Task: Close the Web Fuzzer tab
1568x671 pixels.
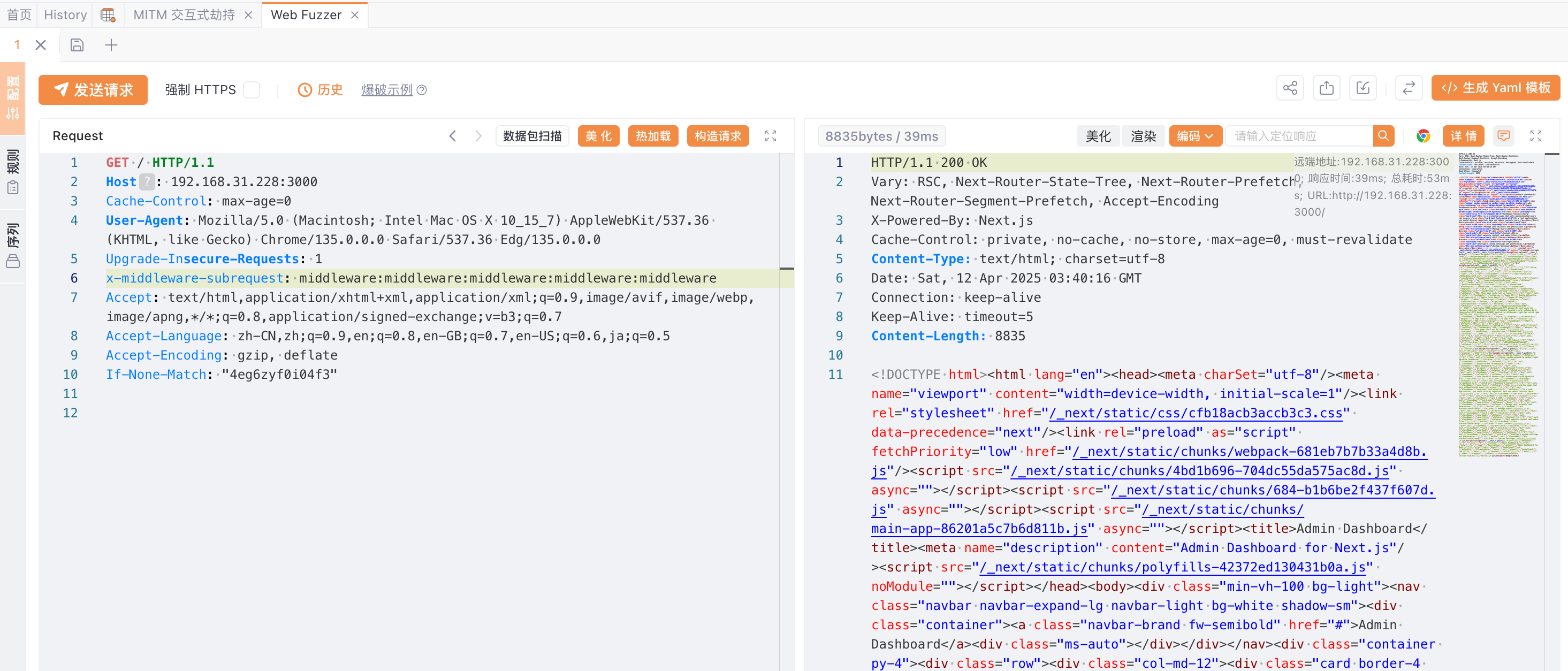Action: click(x=355, y=14)
